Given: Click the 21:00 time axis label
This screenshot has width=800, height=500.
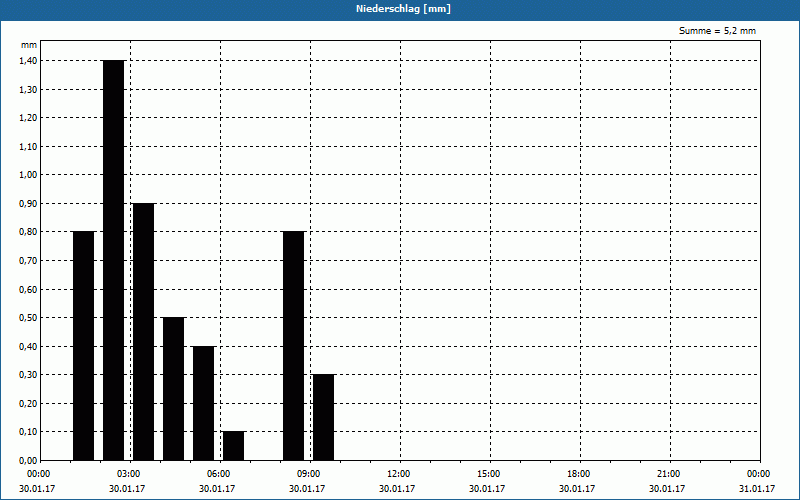Looking at the screenshot, I should tap(668, 474).
